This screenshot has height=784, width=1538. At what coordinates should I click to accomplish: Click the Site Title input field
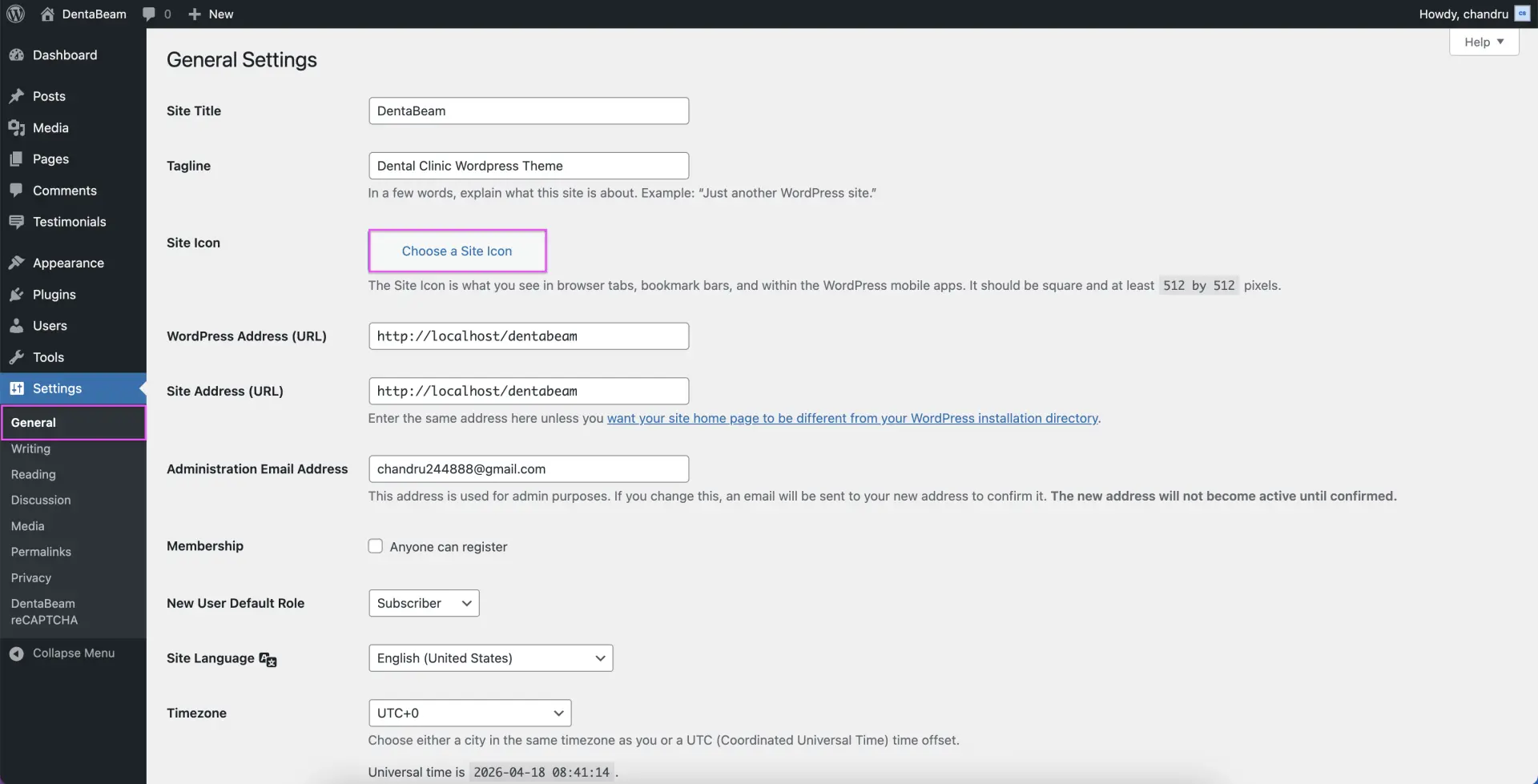click(x=528, y=111)
